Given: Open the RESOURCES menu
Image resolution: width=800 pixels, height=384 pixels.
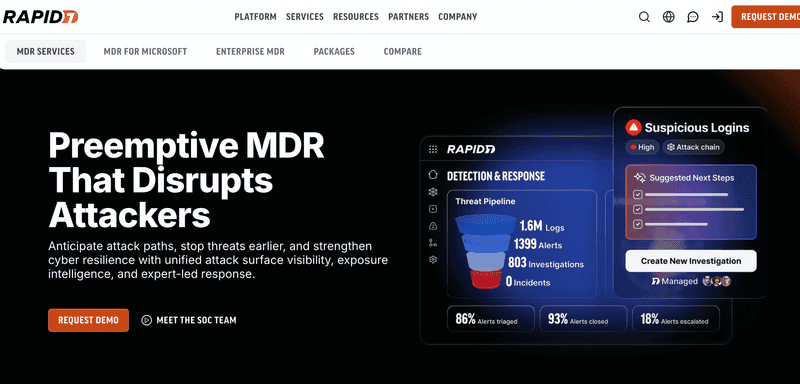Looking at the screenshot, I should coord(356,17).
